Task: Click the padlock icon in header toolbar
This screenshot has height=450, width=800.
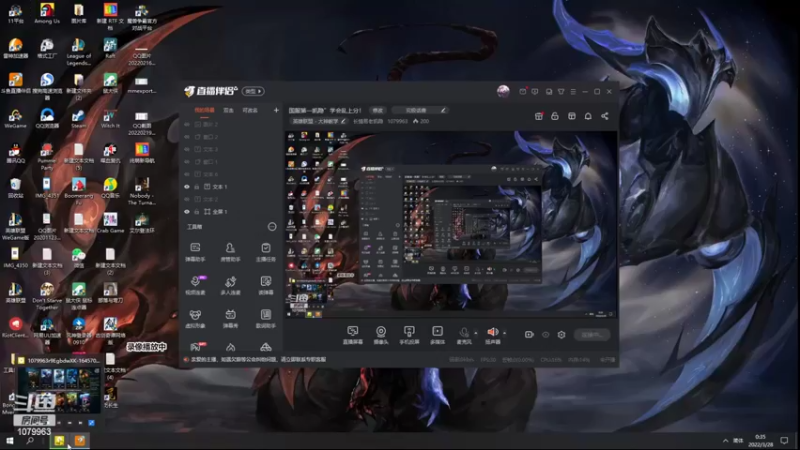Action: 555,116
